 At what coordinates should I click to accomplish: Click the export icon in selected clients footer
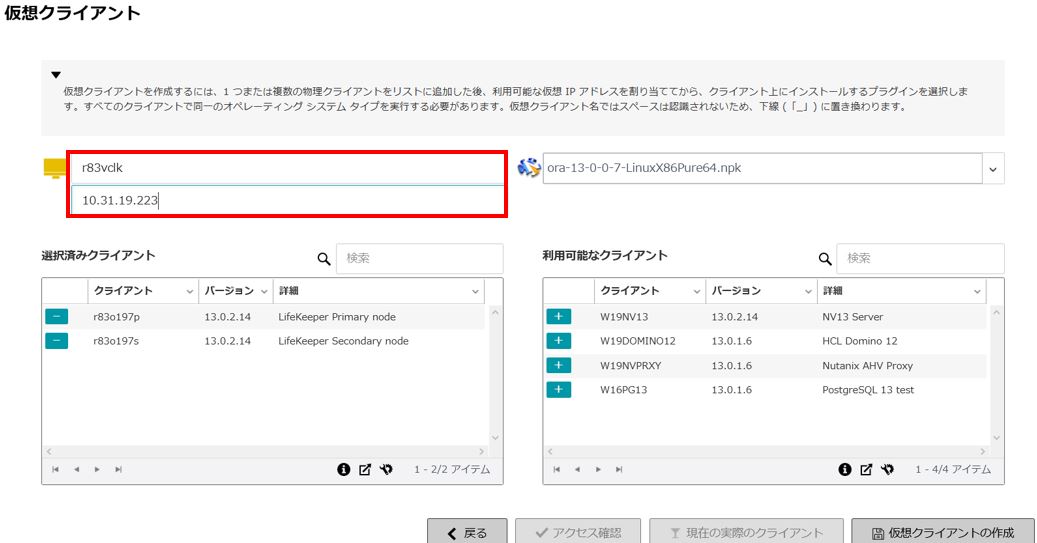click(364, 470)
